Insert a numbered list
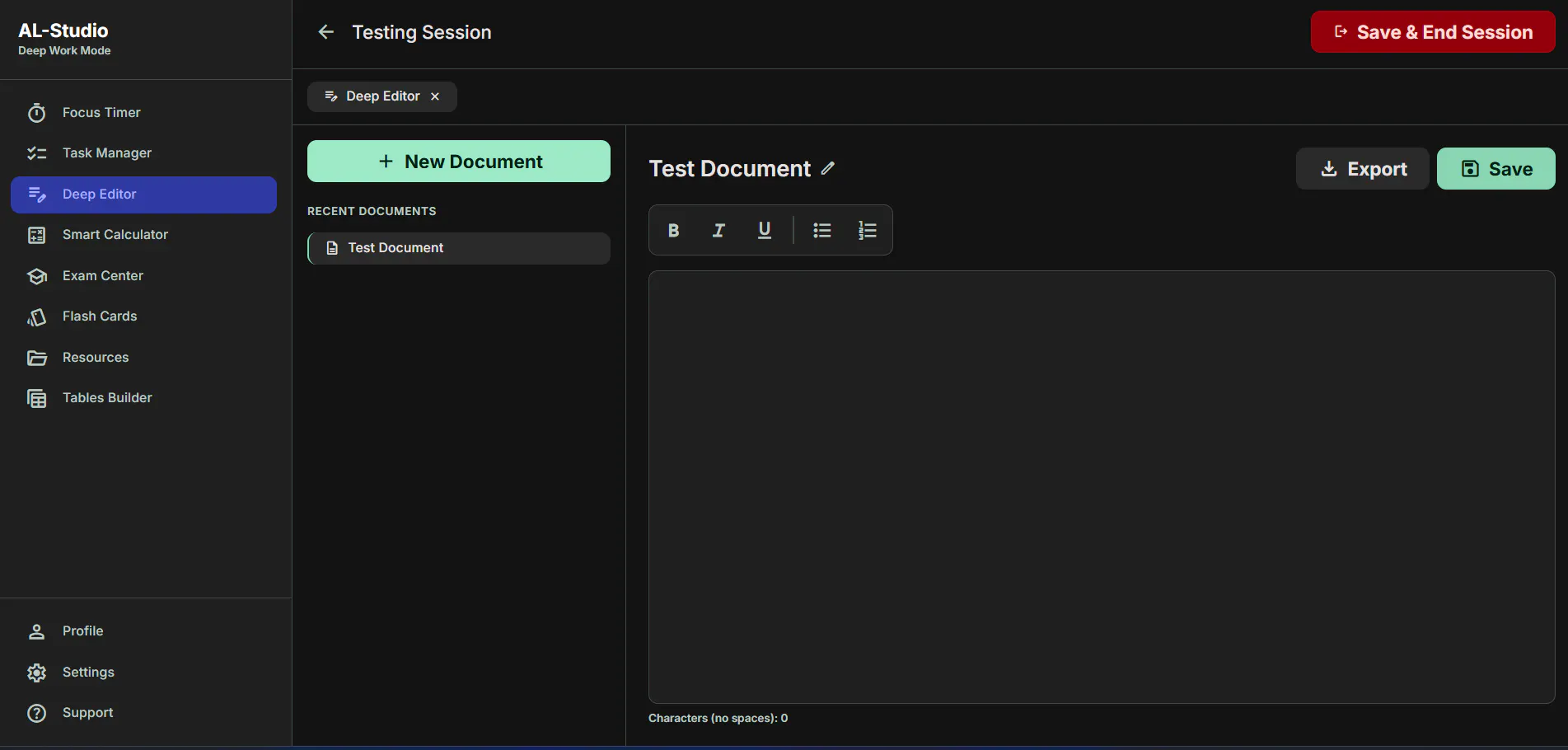The height and width of the screenshot is (750, 1568). pos(867,231)
